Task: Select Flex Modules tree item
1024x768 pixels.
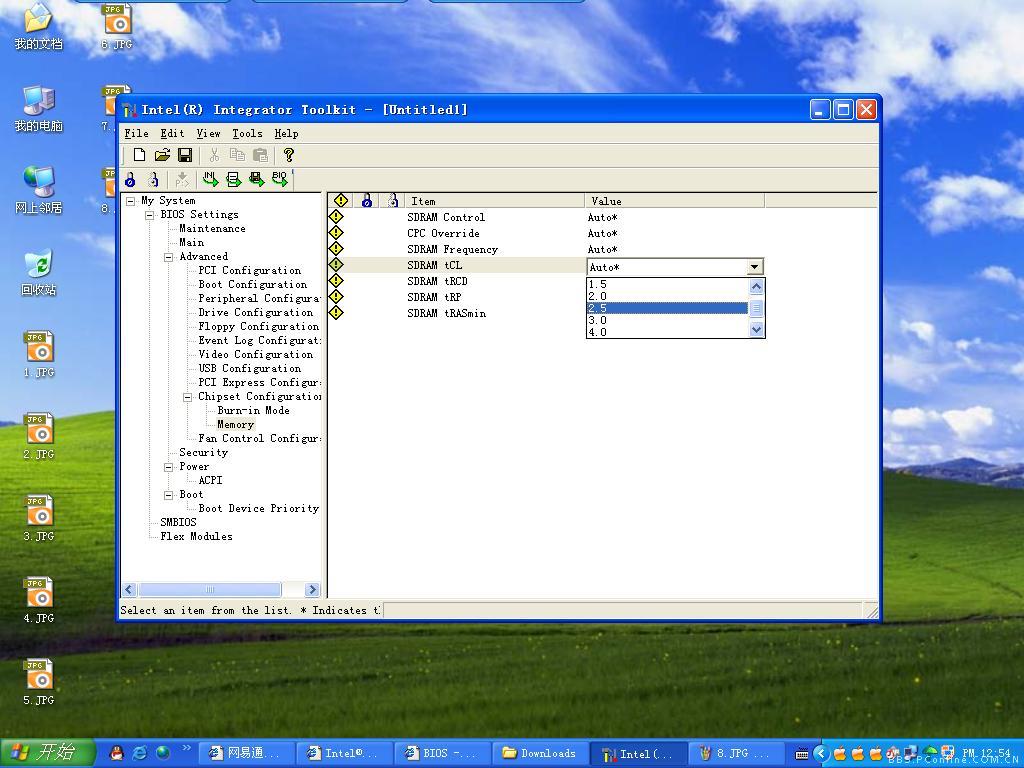Action: 196,536
